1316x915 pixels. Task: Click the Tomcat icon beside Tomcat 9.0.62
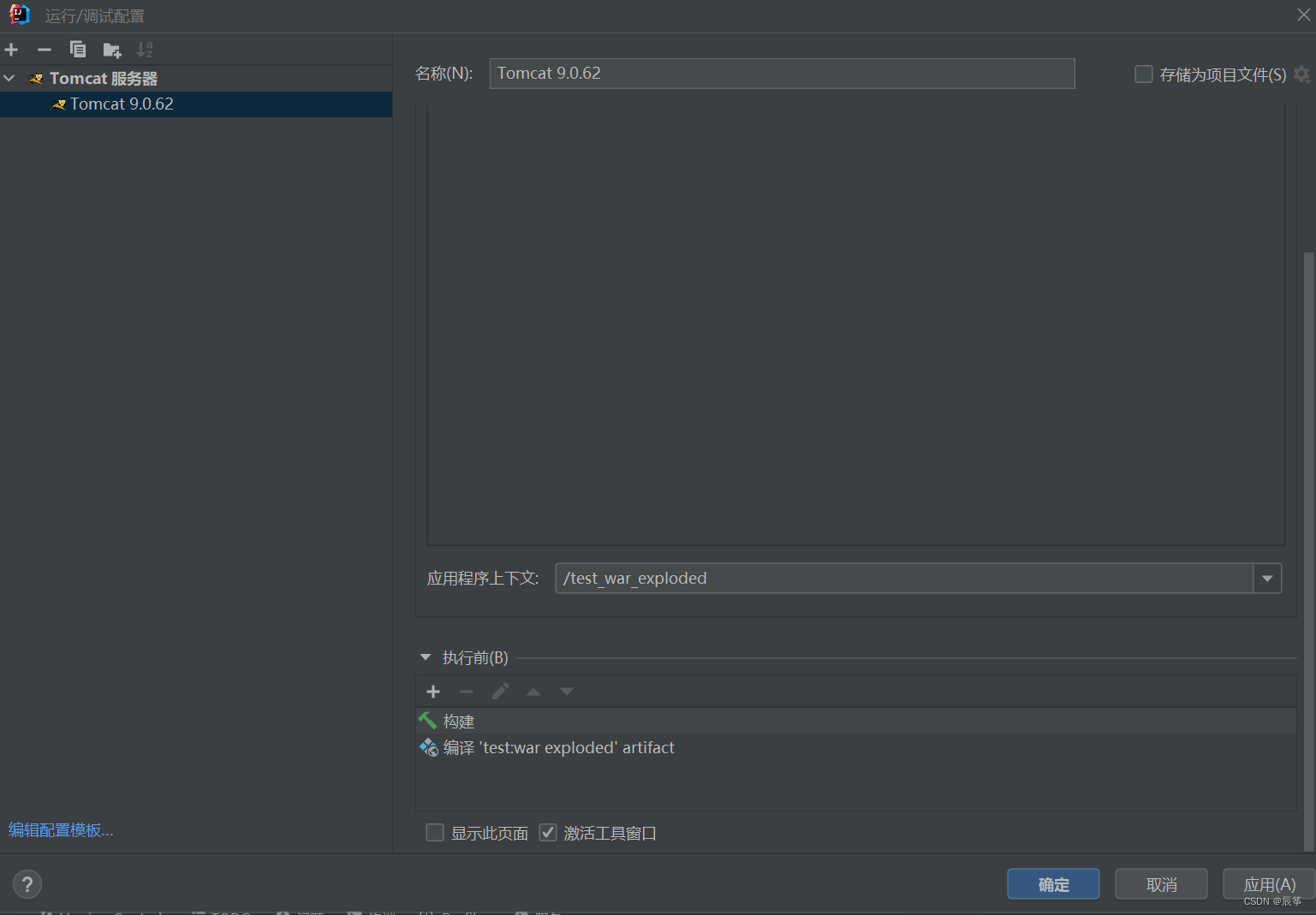pyautogui.click(x=59, y=104)
